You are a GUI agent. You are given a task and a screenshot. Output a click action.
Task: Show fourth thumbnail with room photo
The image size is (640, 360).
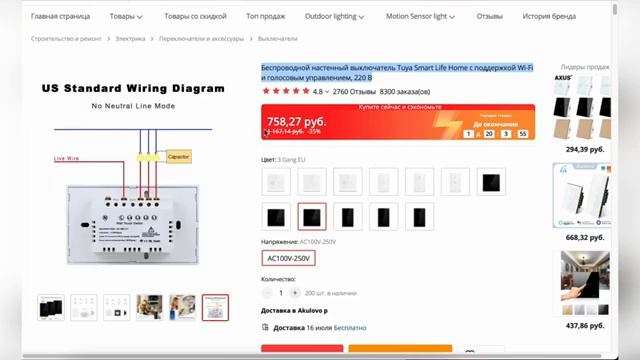coord(149,307)
